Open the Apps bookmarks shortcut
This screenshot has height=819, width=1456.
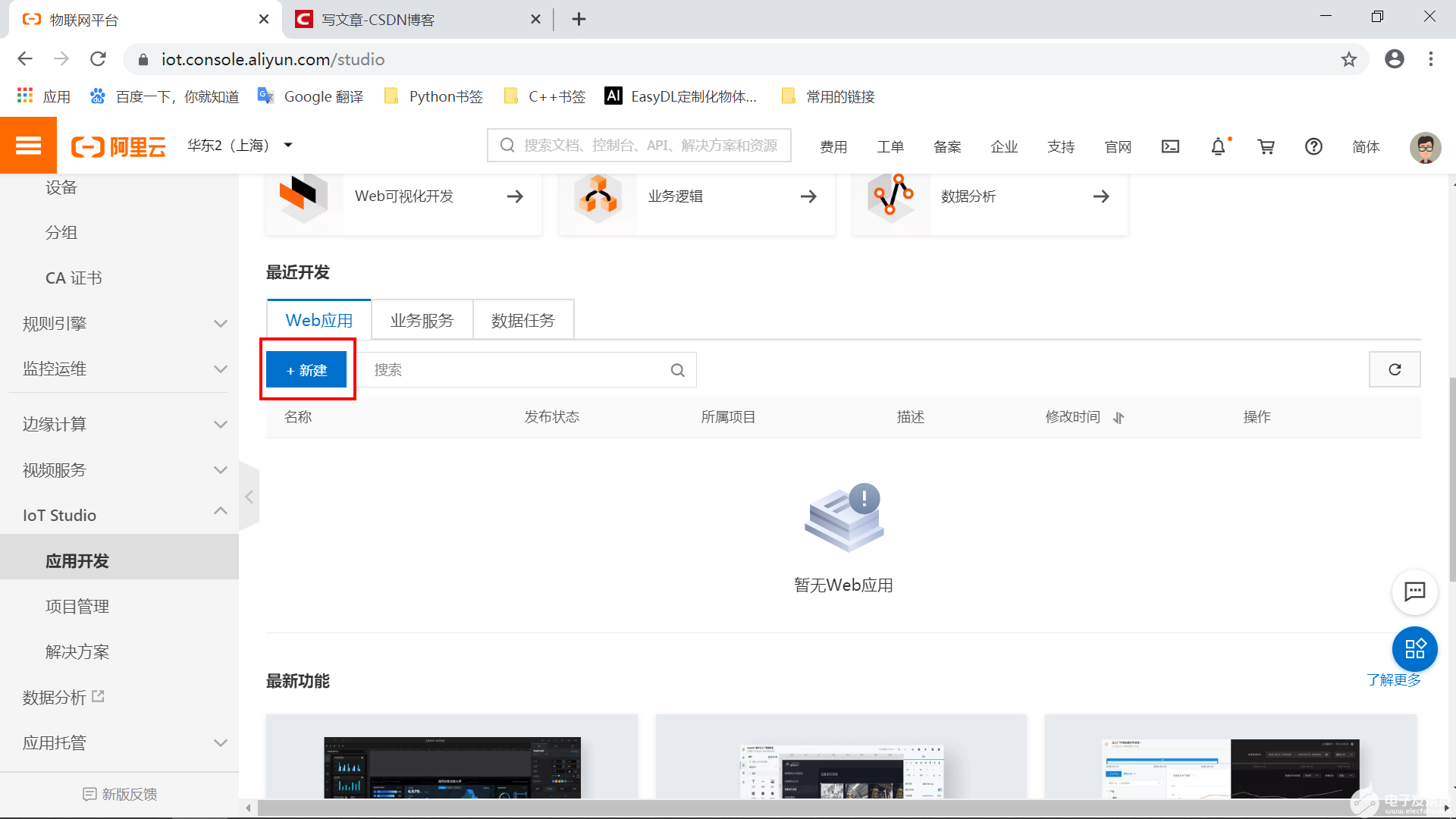tap(43, 96)
